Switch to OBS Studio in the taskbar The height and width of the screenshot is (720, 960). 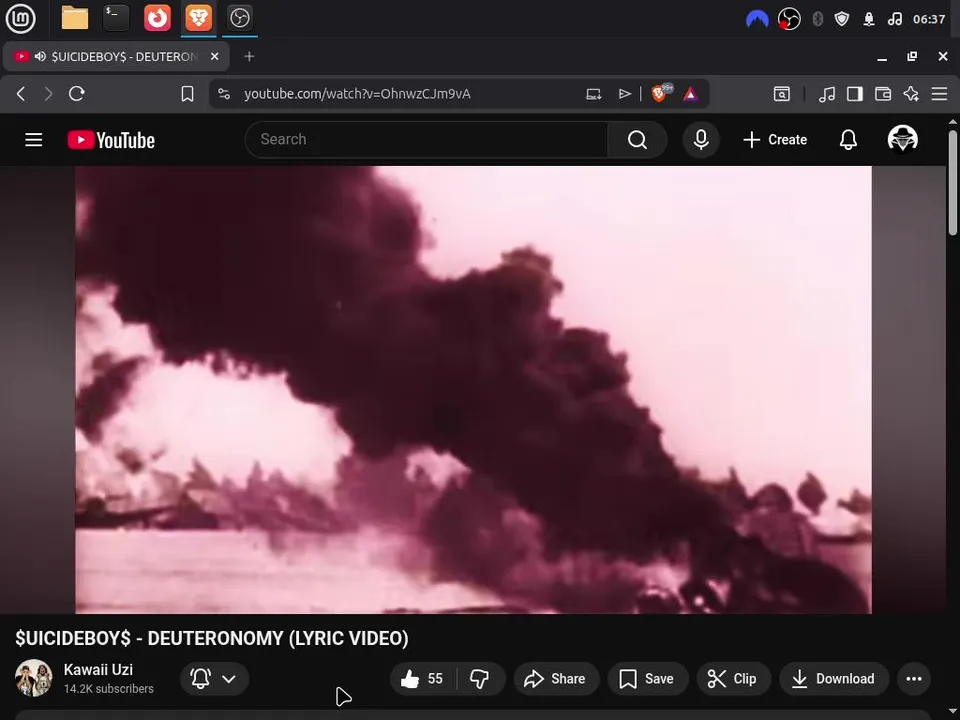pyautogui.click(x=239, y=18)
